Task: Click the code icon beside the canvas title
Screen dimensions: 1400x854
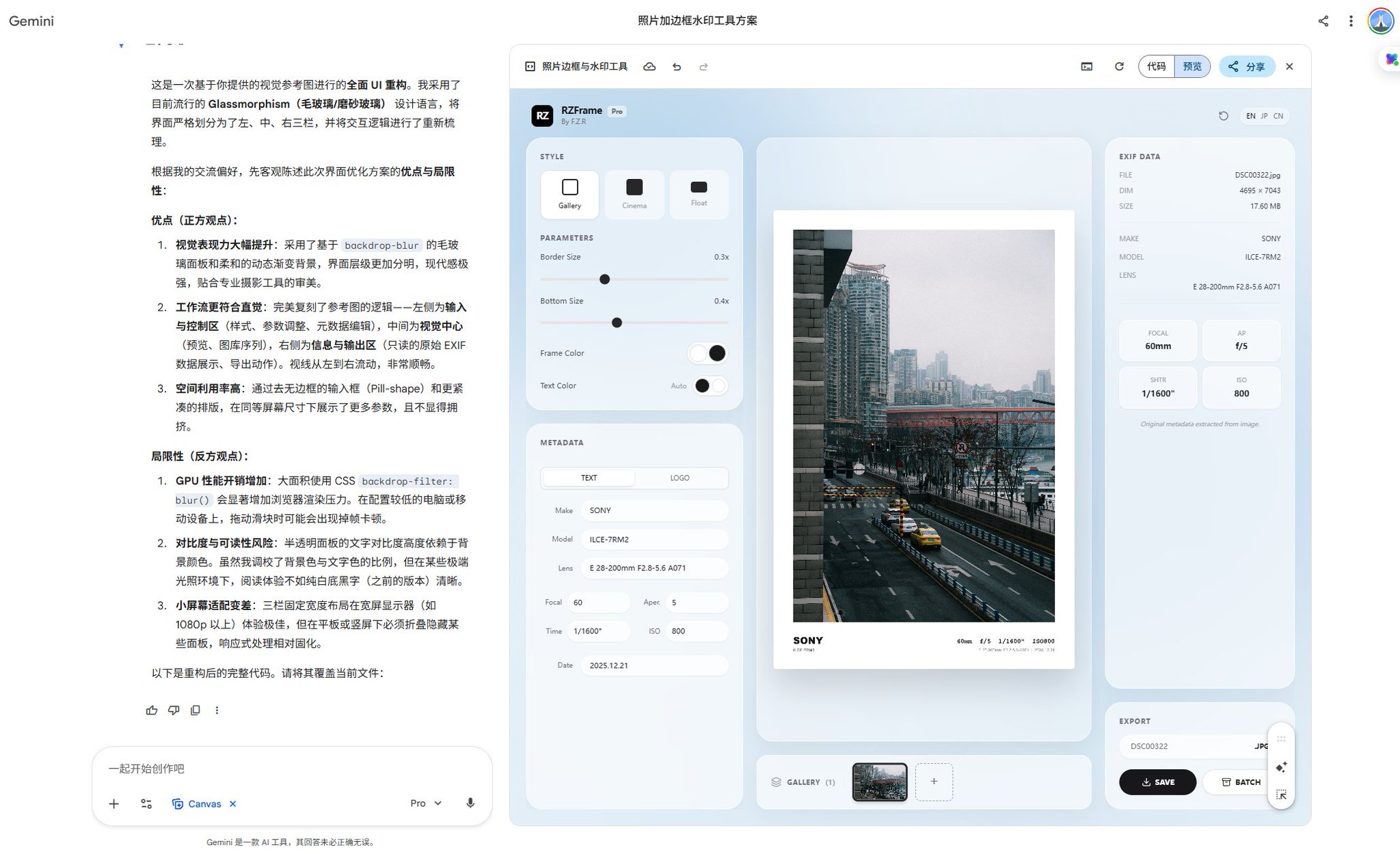Action: 530,66
